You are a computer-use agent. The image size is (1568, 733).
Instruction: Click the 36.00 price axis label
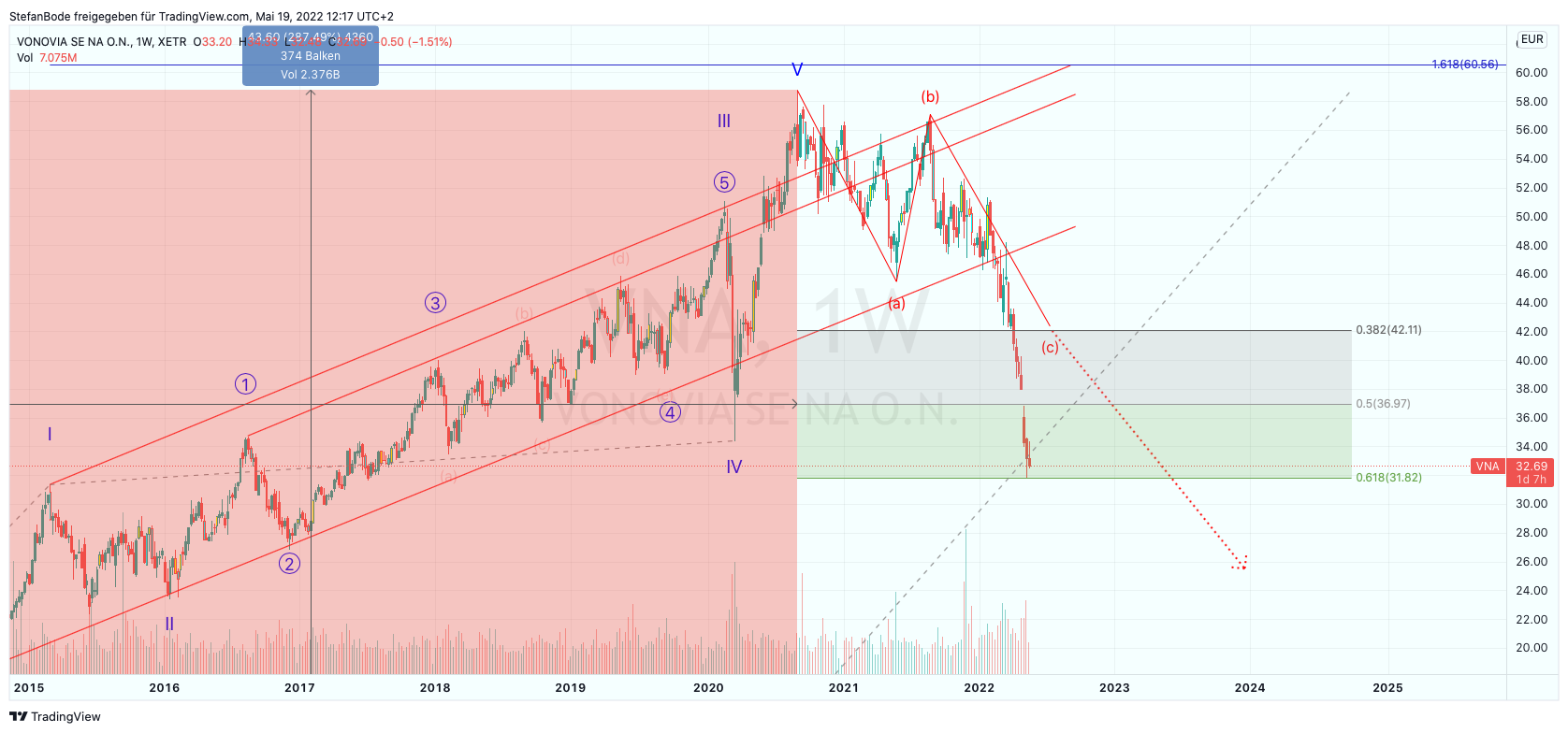pos(1532,418)
